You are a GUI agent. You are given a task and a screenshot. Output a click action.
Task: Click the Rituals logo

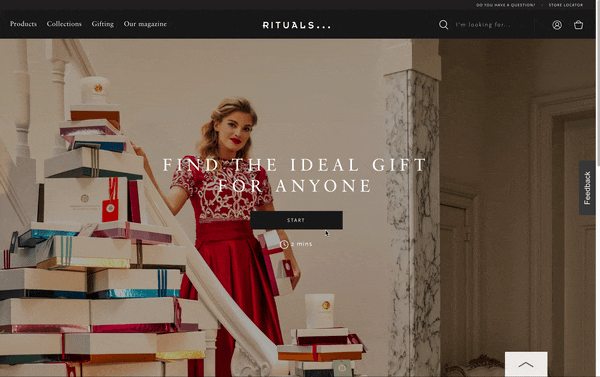(297, 25)
